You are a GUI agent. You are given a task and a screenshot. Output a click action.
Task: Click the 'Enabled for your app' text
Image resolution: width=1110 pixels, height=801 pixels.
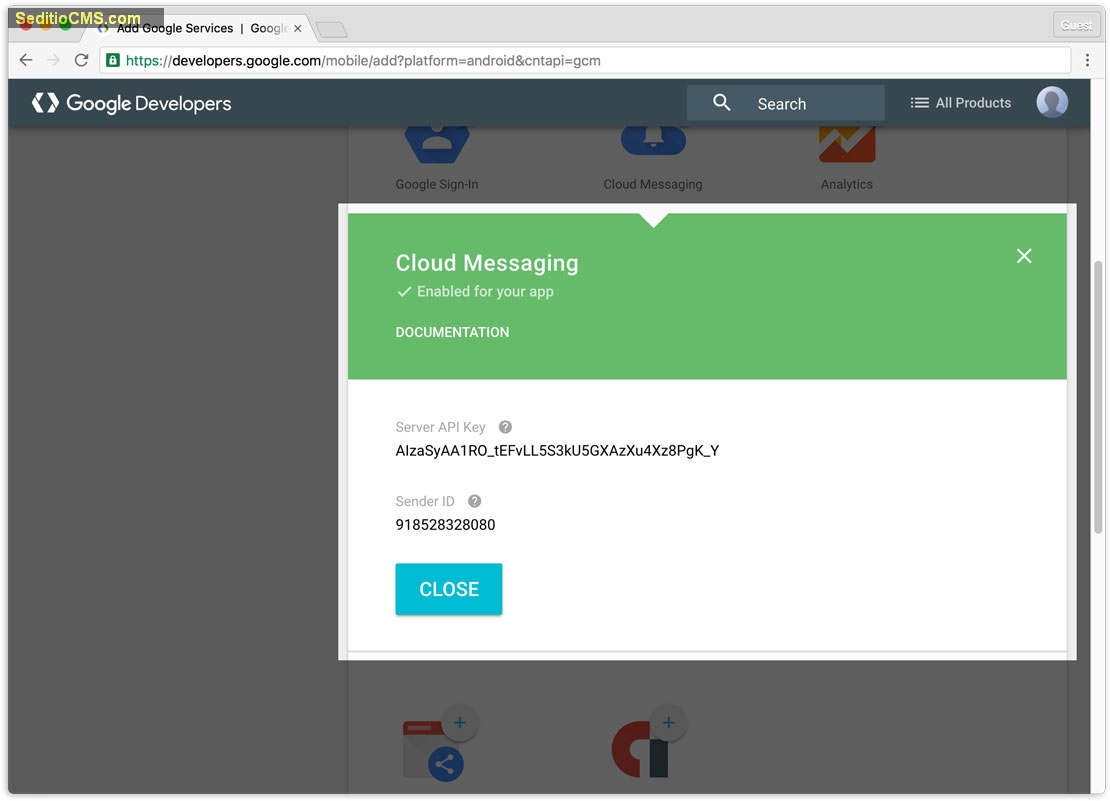pyautogui.click(x=485, y=292)
